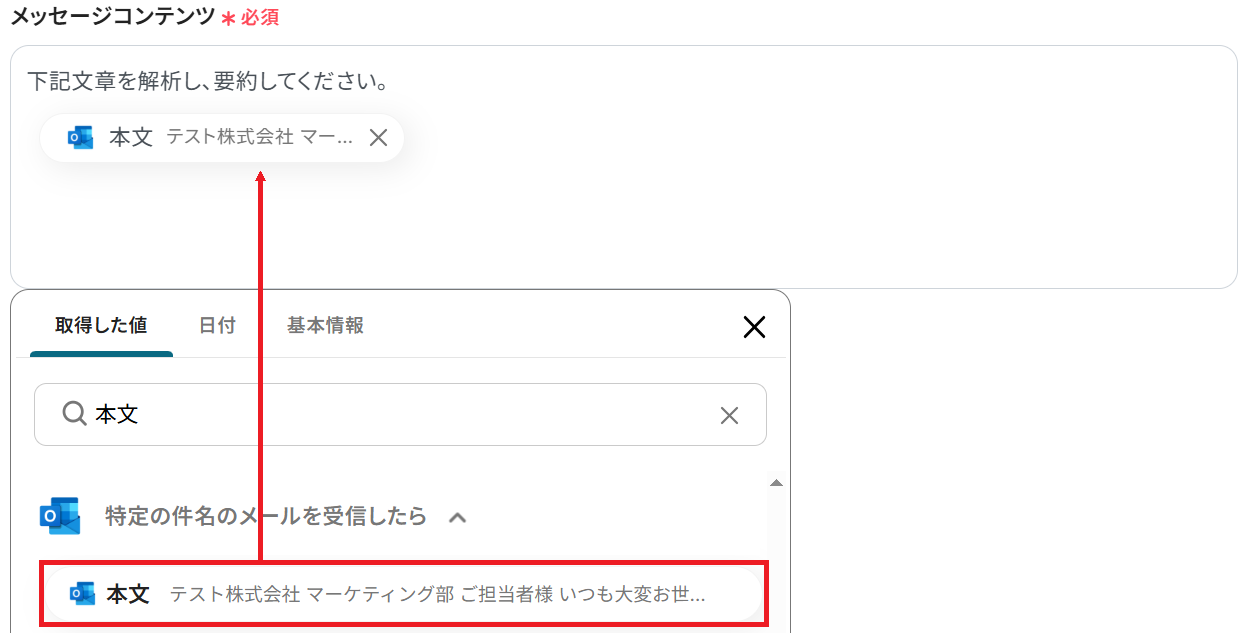Remove the 本文 token using its X icon
This screenshot has height=633, width=1245.
tap(378, 137)
